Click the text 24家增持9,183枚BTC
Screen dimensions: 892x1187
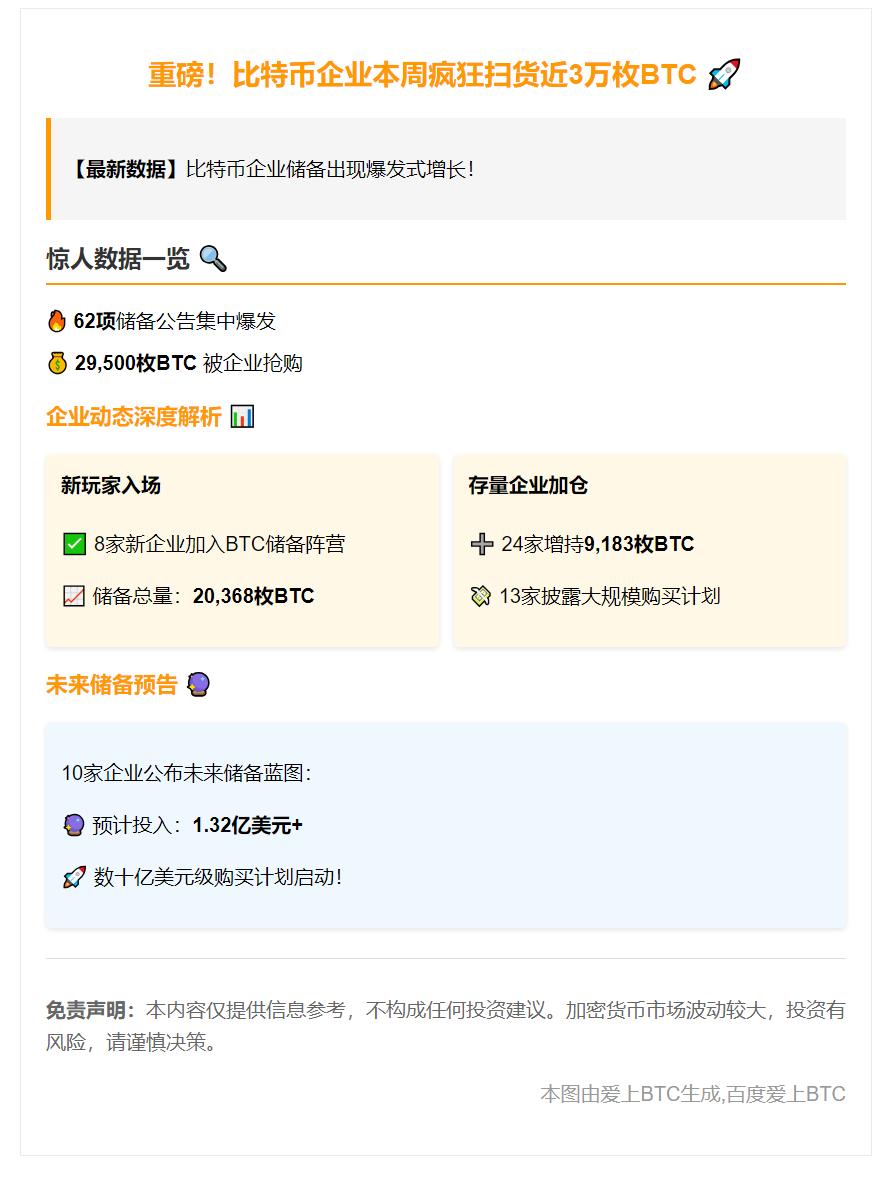597,544
